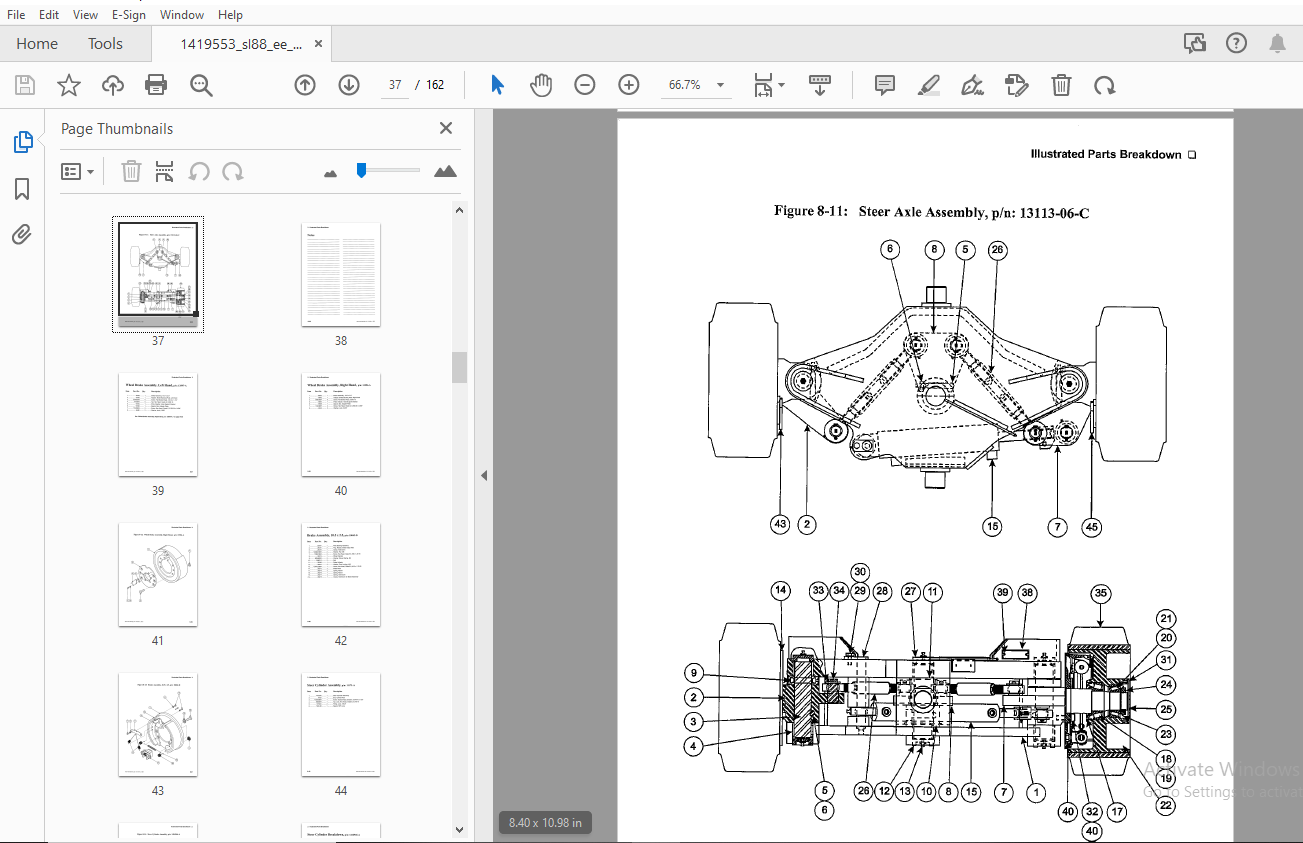Zoom in with the plus circle

coord(628,85)
